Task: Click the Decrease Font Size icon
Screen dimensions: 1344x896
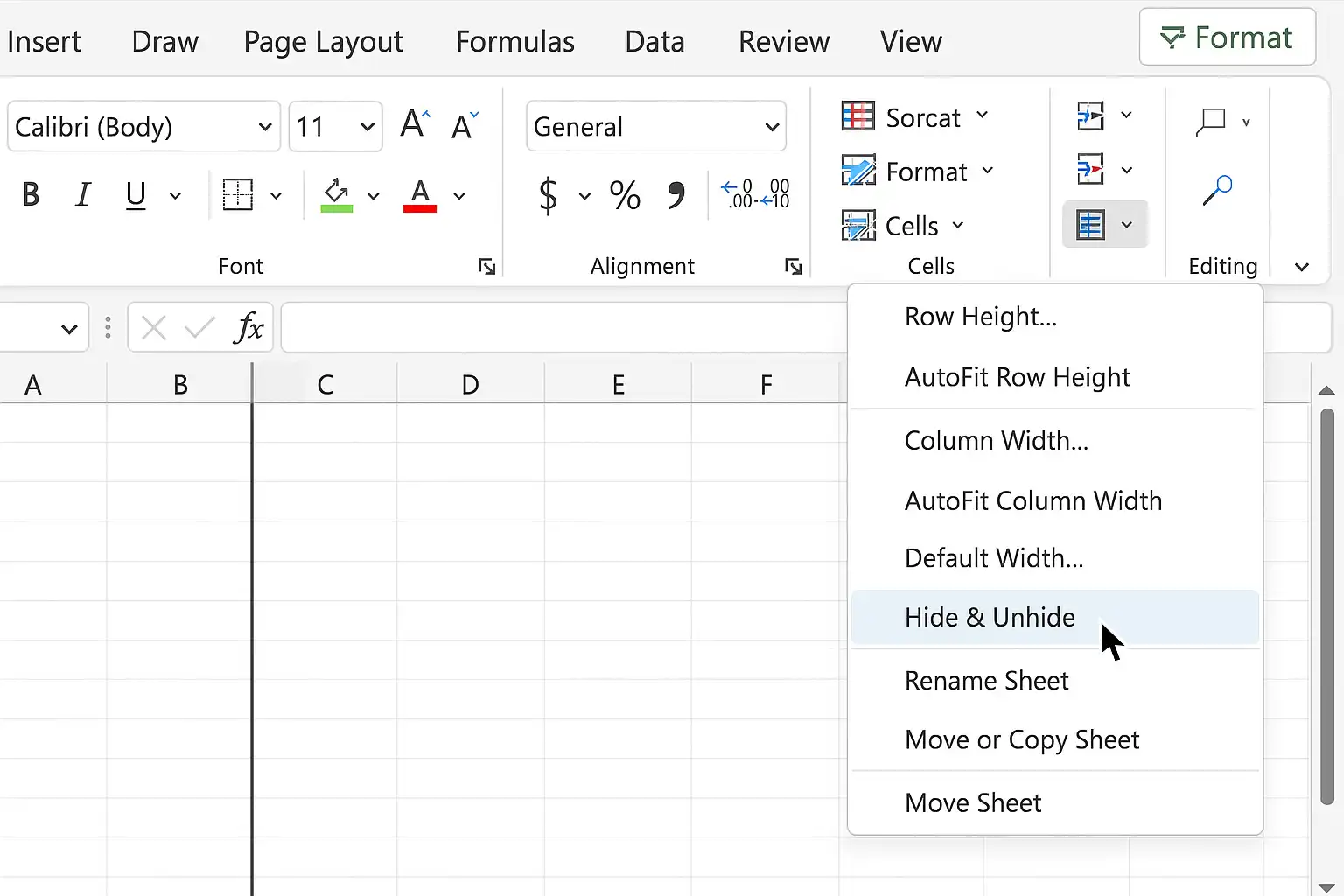Action: (x=465, y=126)
